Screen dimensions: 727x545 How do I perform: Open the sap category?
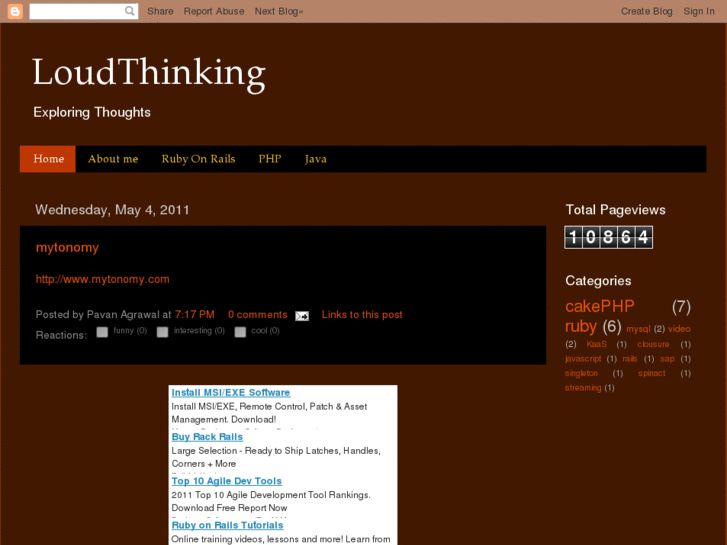tap(667, 359)
